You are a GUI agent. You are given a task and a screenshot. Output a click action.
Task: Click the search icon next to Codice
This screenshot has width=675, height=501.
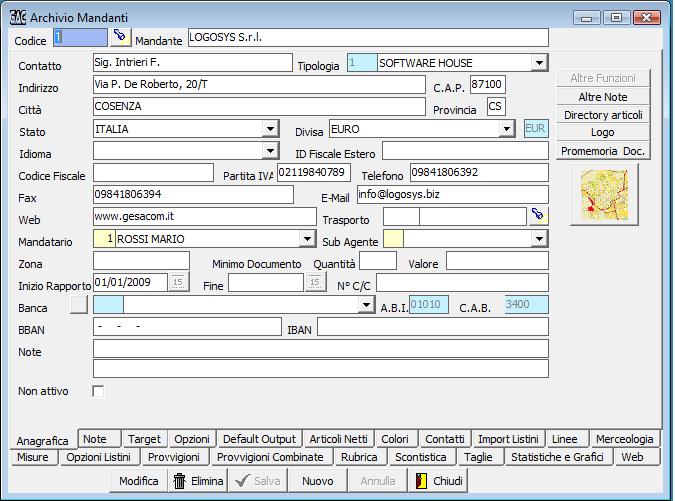(120, 36)
